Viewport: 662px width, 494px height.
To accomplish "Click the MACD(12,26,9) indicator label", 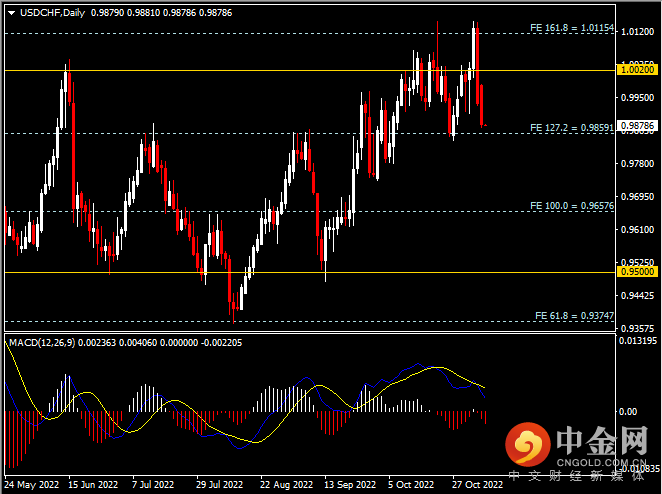I will point(42,342).
